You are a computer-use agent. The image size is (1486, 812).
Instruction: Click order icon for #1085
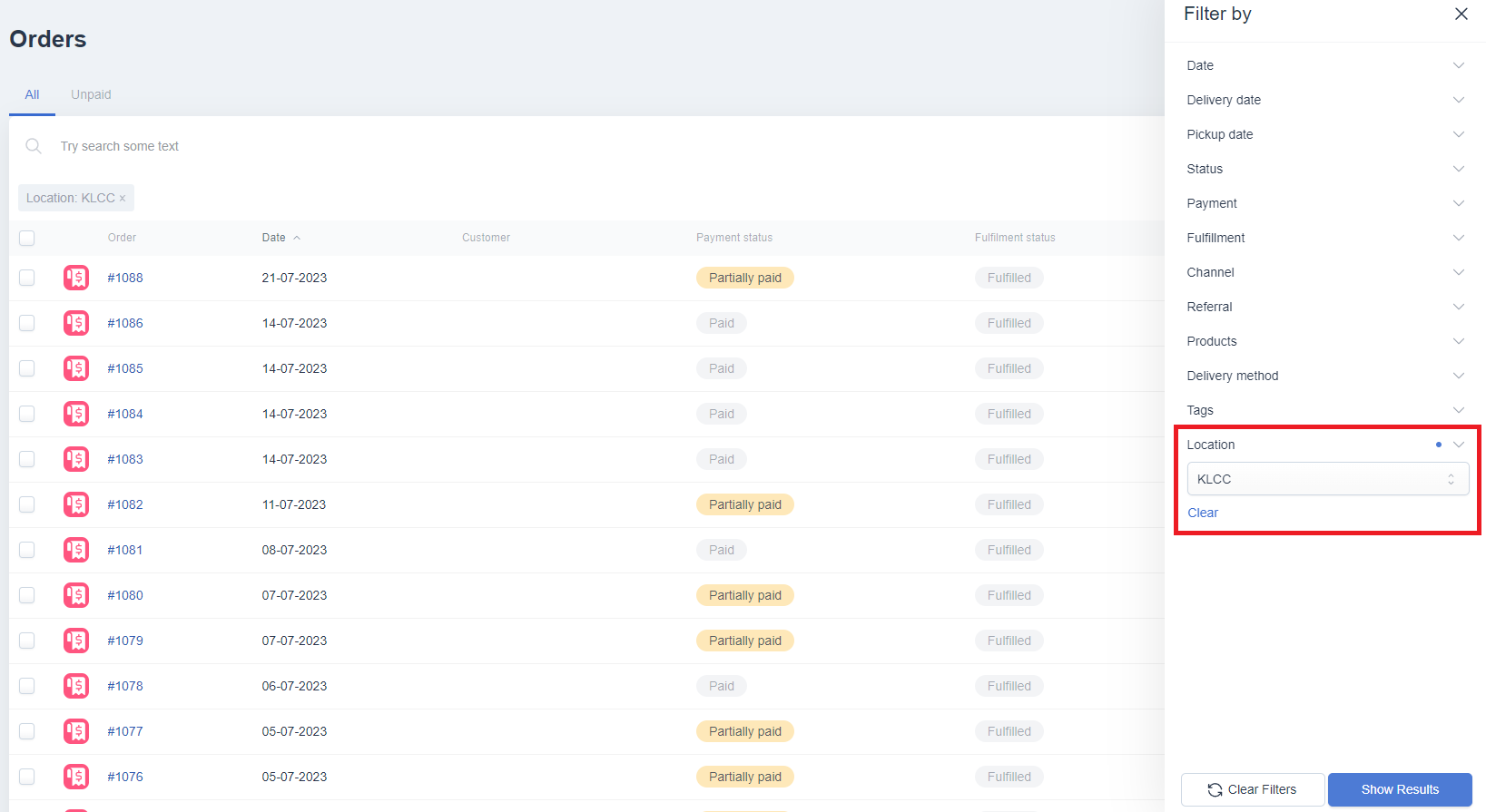tap(76, 368)
